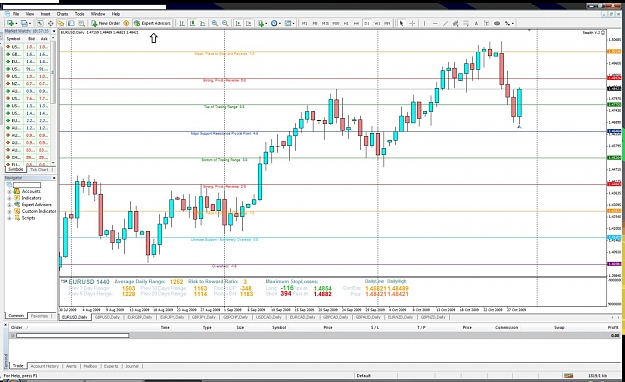Open the Templates dropdown

pos(289,23)
